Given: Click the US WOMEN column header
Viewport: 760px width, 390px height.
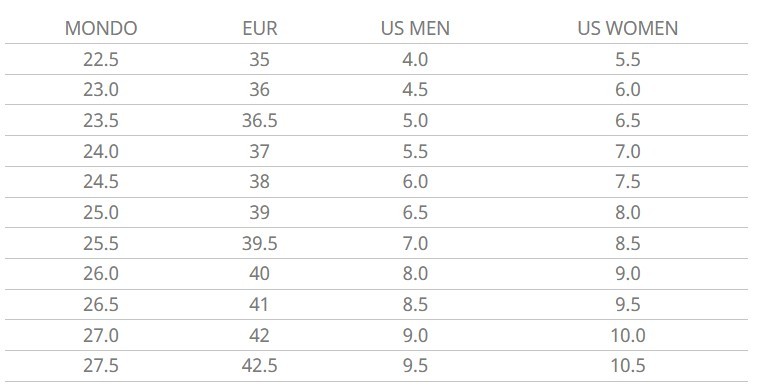Looking at the screenshot, I should 628,28.
